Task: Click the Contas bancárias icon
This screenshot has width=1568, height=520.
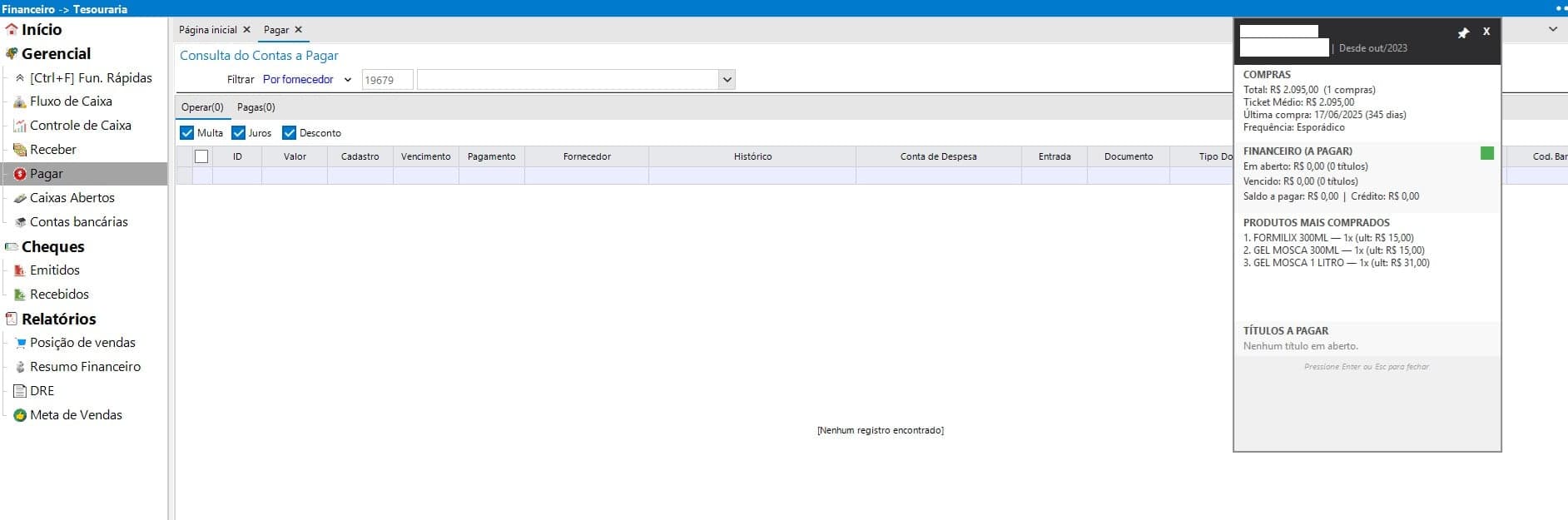Action: (20, 222)
